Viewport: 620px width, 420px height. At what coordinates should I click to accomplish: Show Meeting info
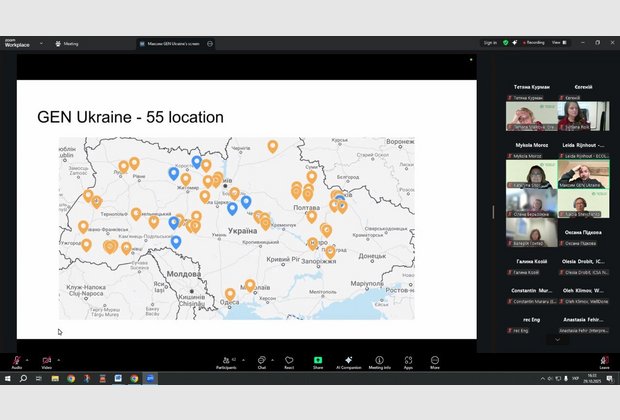pyautogui.click(x=379, y=360)
